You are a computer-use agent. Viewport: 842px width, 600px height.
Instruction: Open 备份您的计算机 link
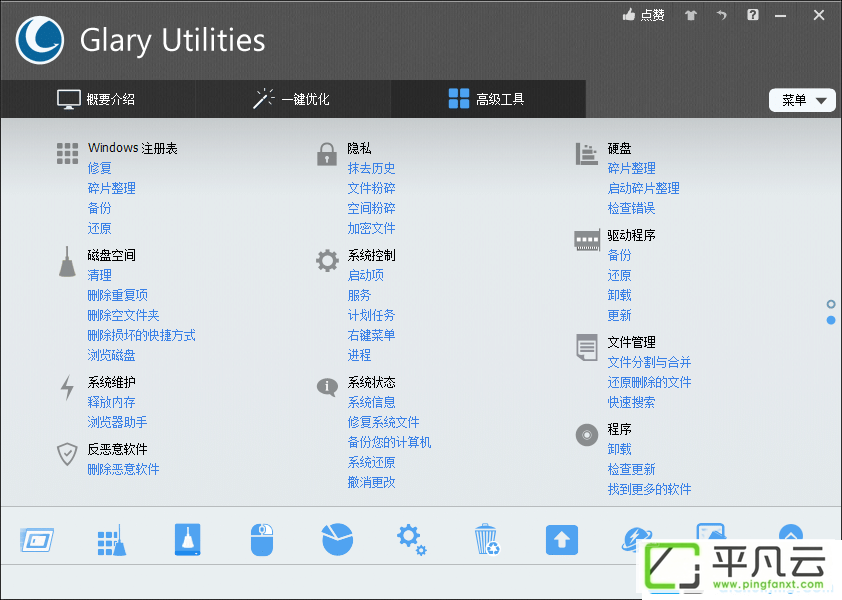[389, 442]
